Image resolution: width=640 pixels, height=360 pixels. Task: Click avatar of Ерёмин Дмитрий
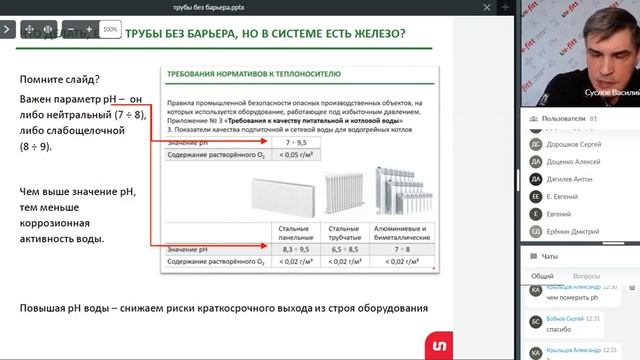tap(536, 231)
